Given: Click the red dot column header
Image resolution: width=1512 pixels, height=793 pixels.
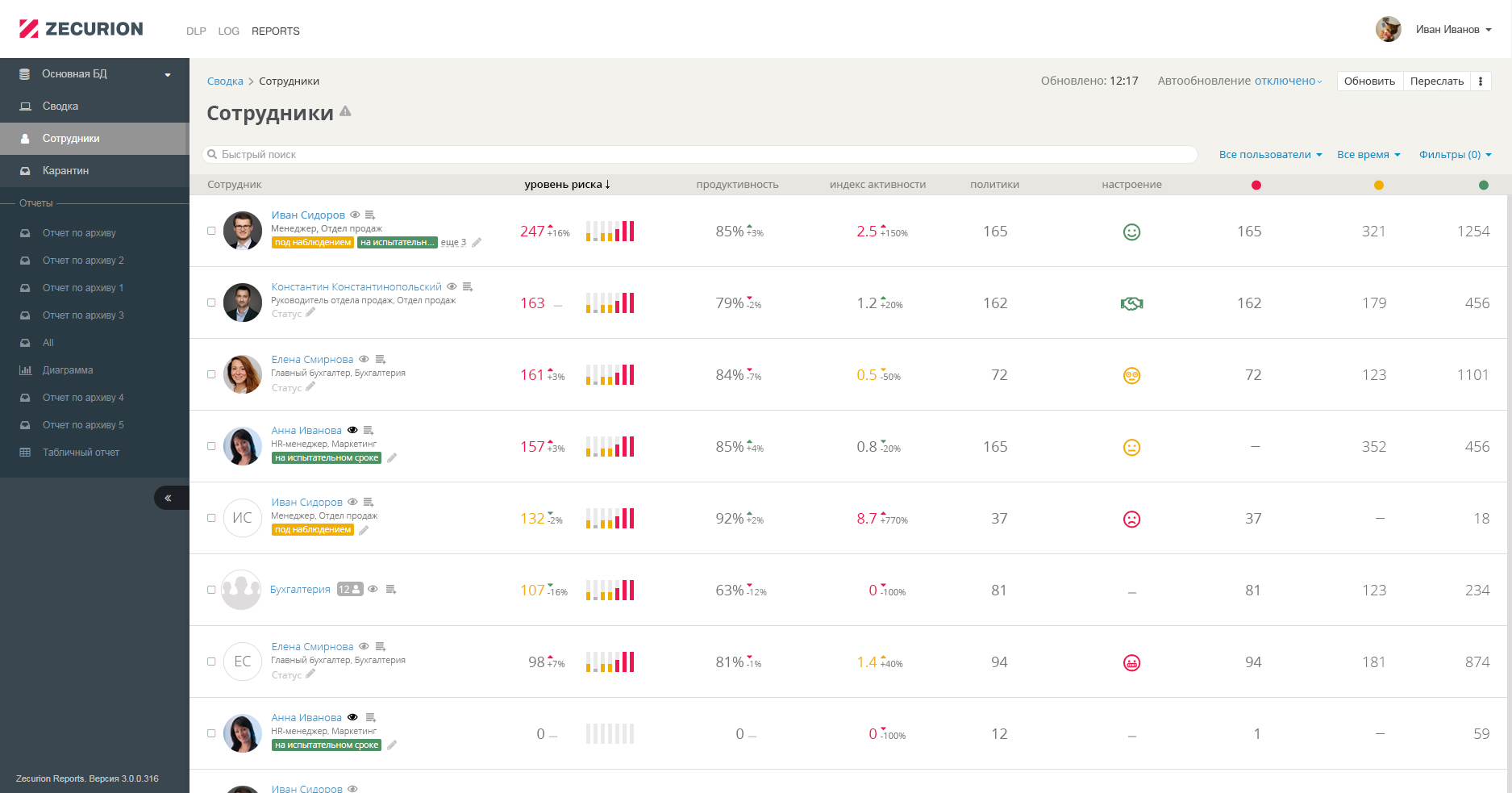Looking at the screenshot, I should pos(1256,185).
